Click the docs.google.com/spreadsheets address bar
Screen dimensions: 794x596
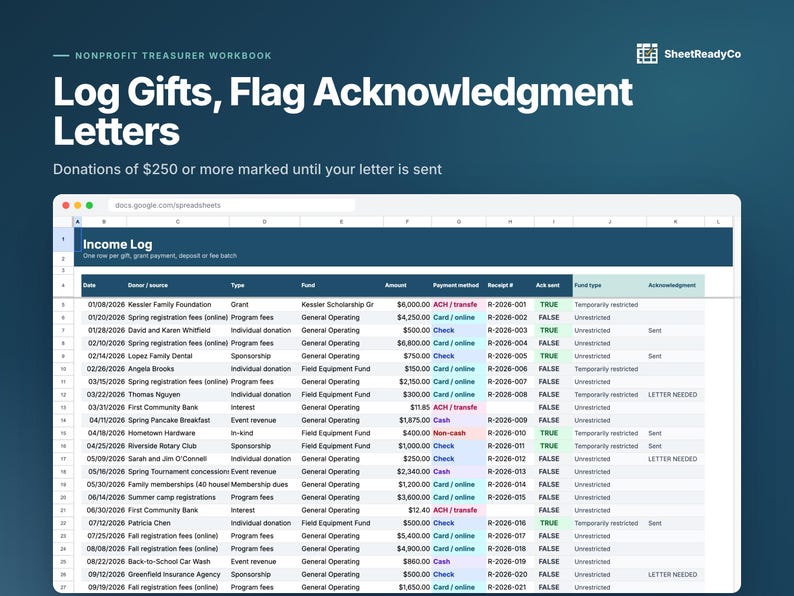point(231,205)
